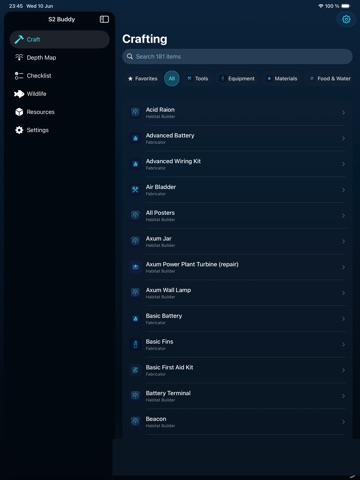360x480 pixels.
Task: Filter by Food & Water category
Action: click(x=330, y=79)
